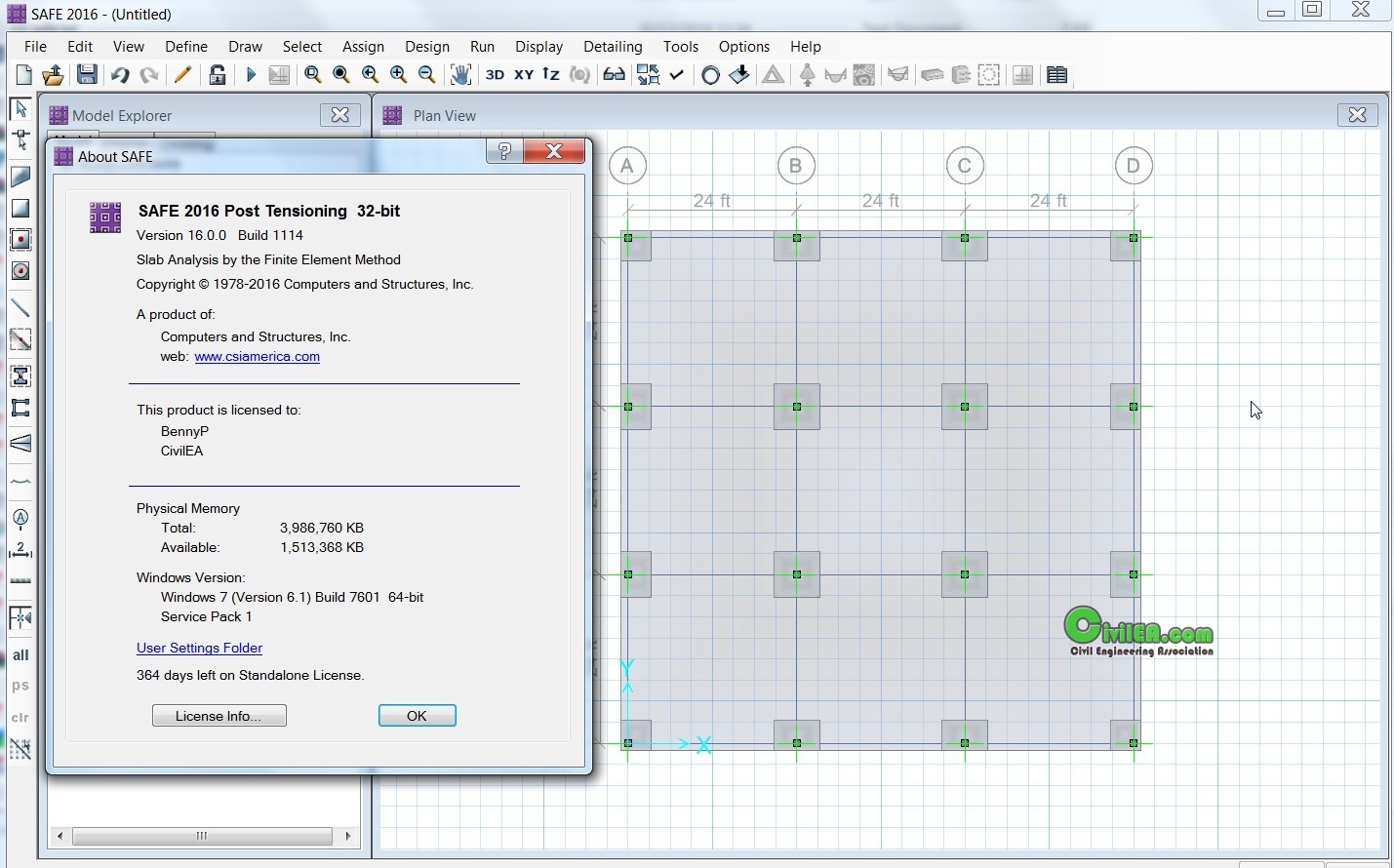Choose the draw design strip tool
Screen dimensions: 1394x868
(x=20, y=444)
